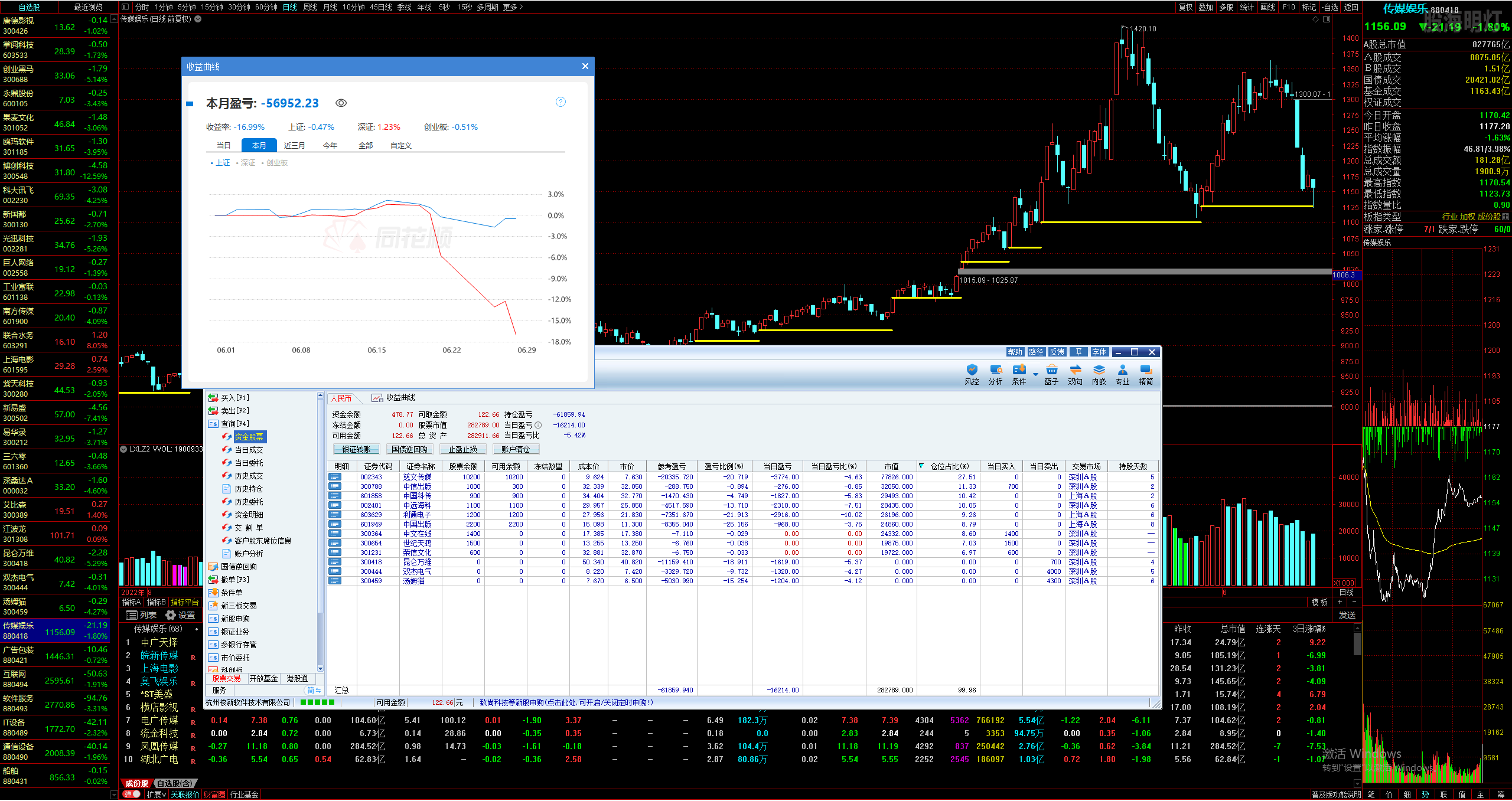Image resolution: width=1512 pixels, height=801 pixels.
Task: Click the 止盈止损 button
Action: [x=462, y=449]
